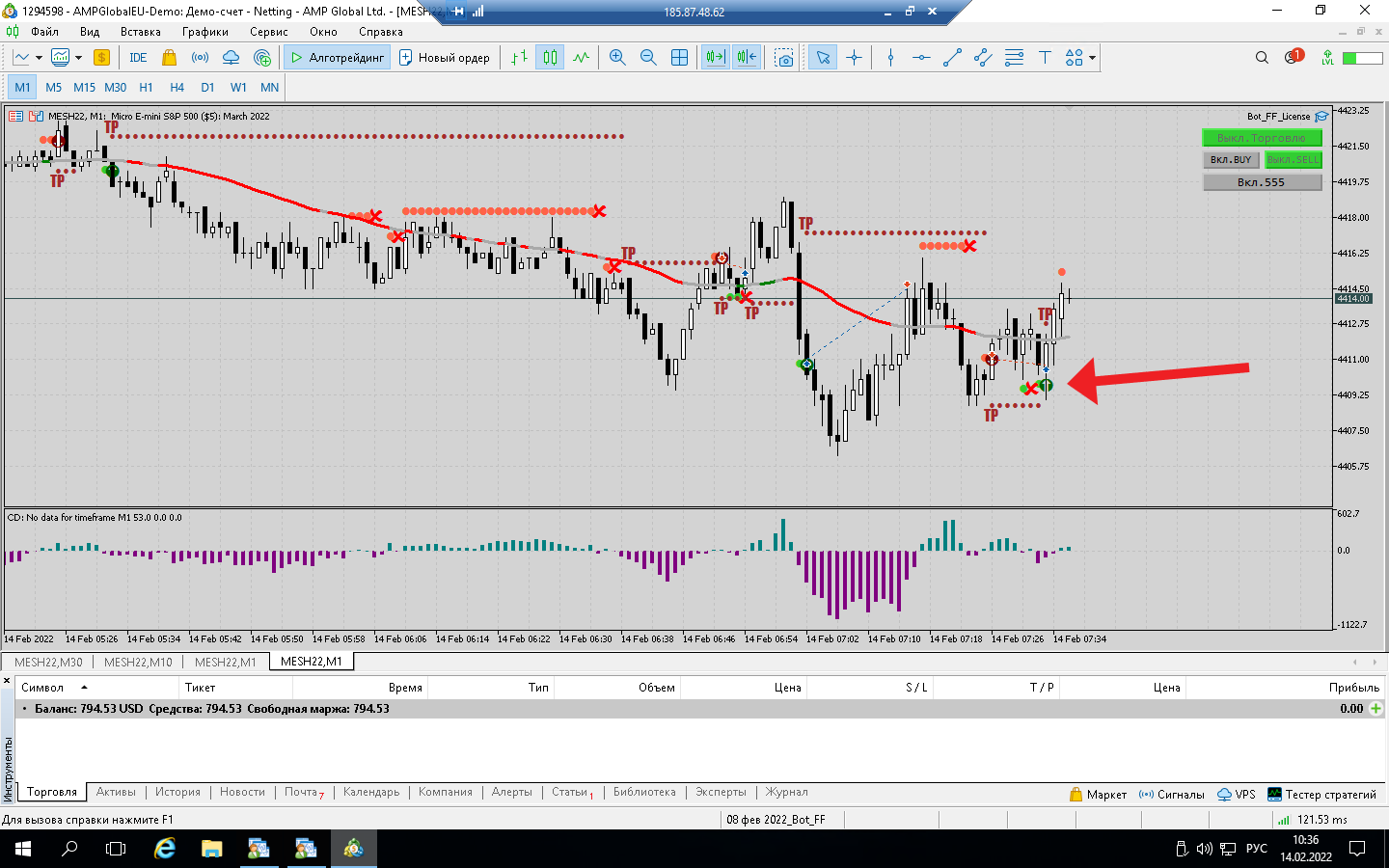This screenshot has height=868, width=1389.
Task: Open the Журнал tab in toolbox
Action: coord(787,792)
